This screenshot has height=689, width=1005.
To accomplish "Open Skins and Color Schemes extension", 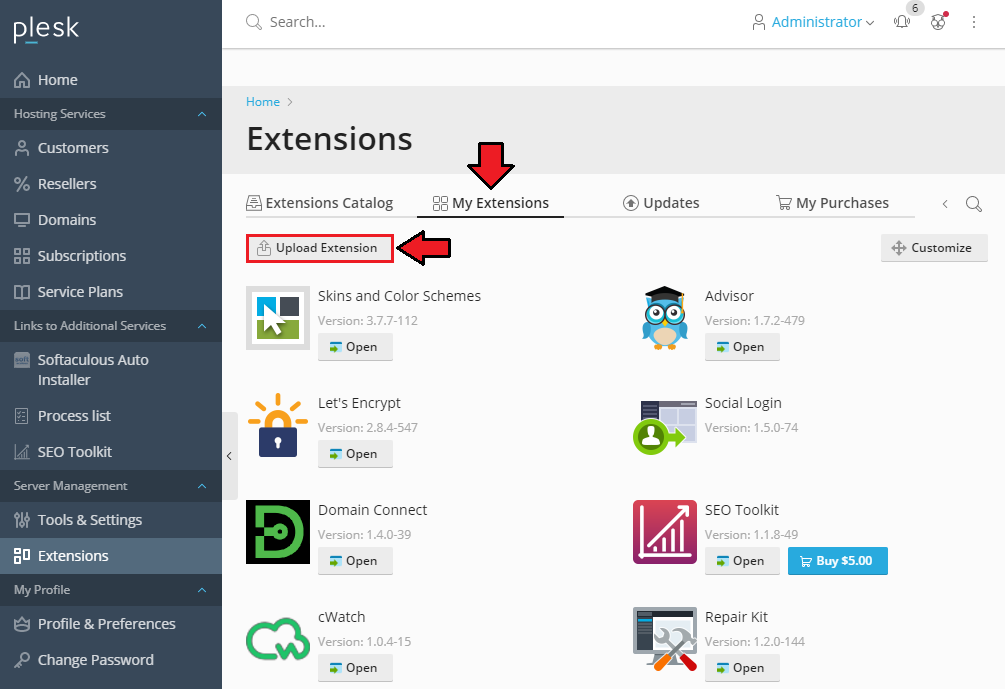I will click(355, 347).
